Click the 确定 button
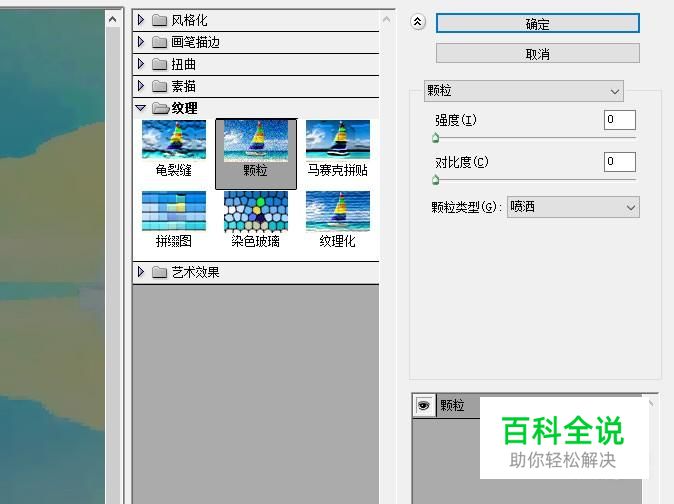 point(538,24)
